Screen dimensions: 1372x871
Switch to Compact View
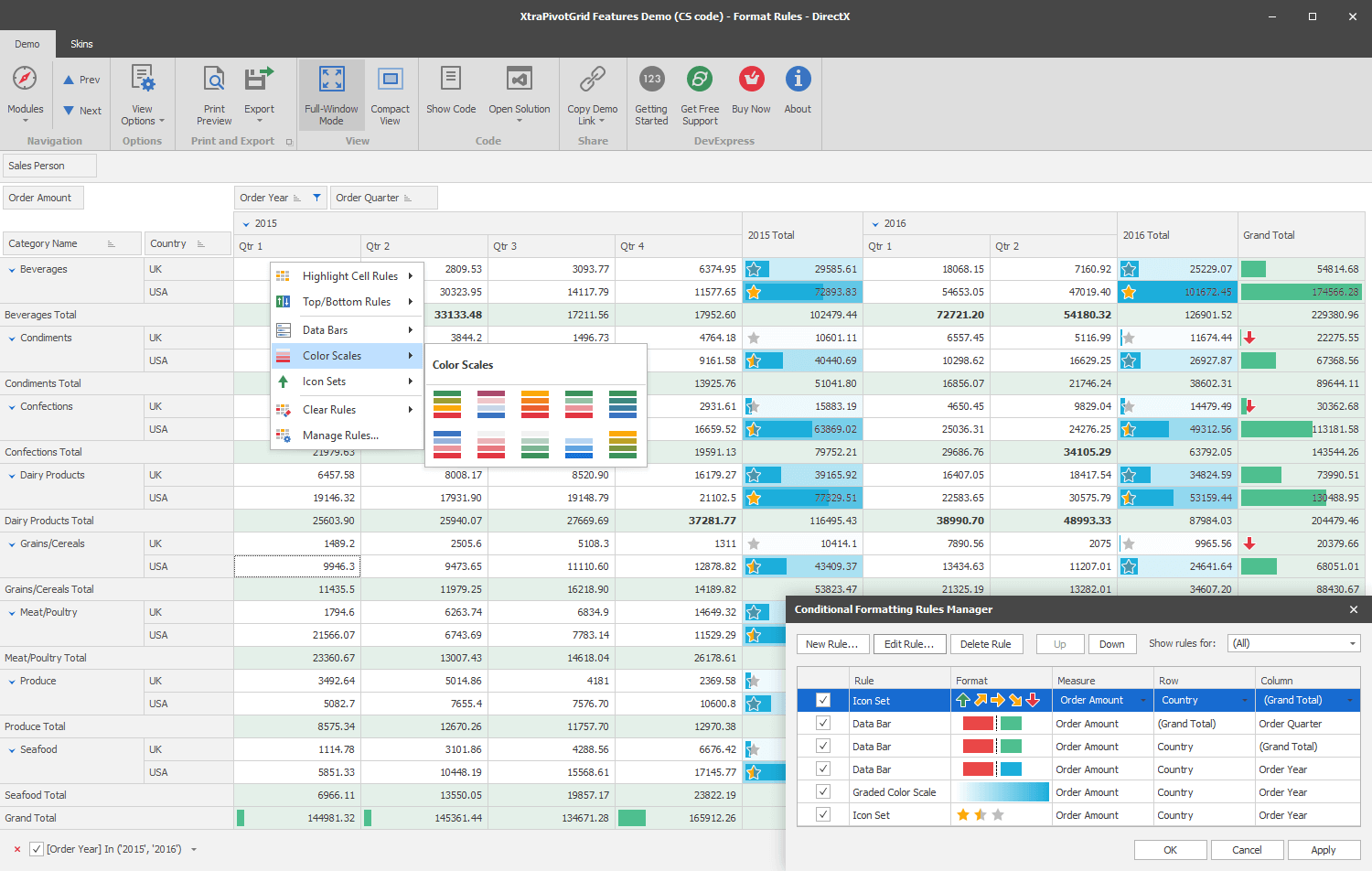point(390,80)
